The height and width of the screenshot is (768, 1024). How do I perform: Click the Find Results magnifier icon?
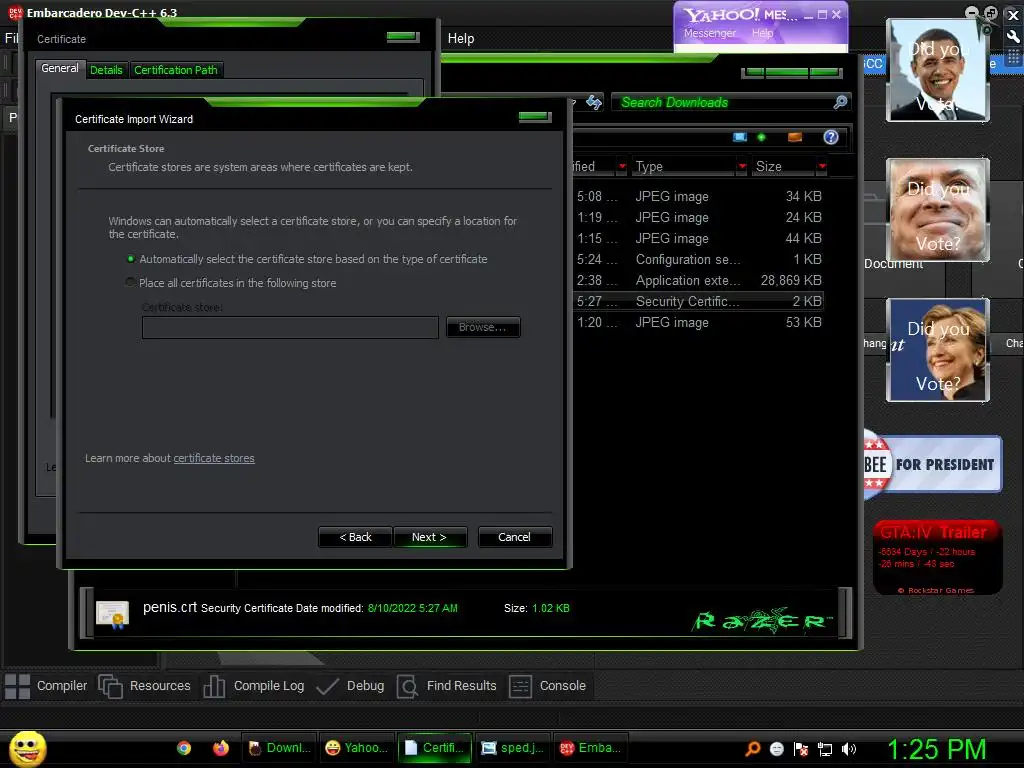click(407, 686)
